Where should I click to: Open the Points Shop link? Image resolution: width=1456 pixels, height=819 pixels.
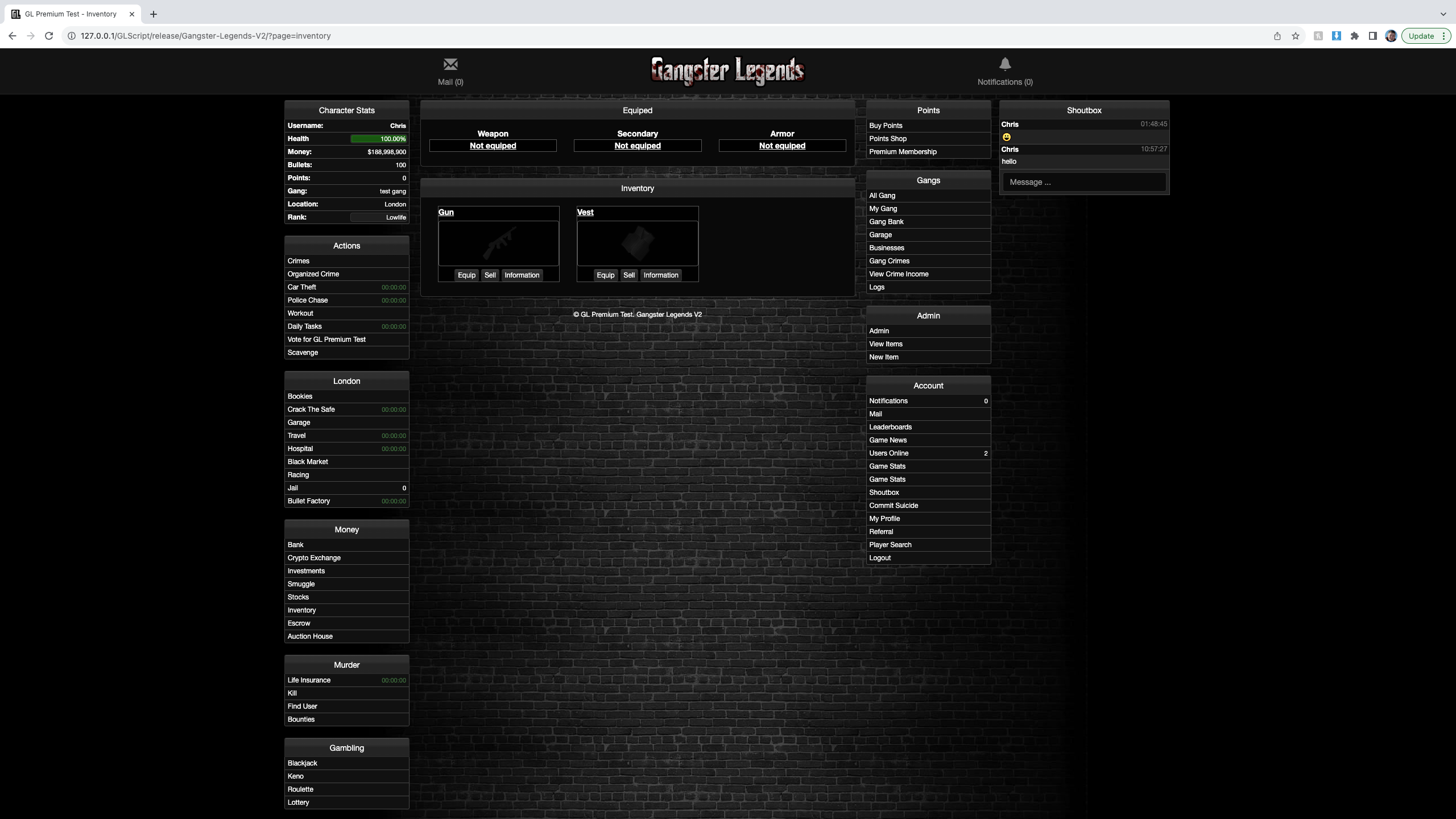click(887, 139)
